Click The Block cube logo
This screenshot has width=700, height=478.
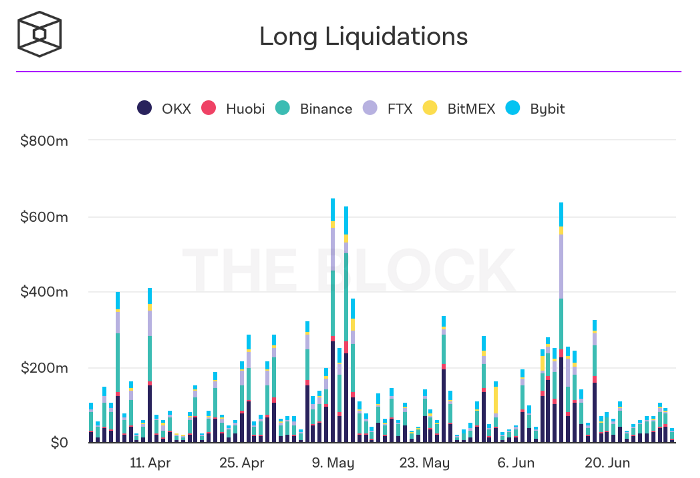42,36
